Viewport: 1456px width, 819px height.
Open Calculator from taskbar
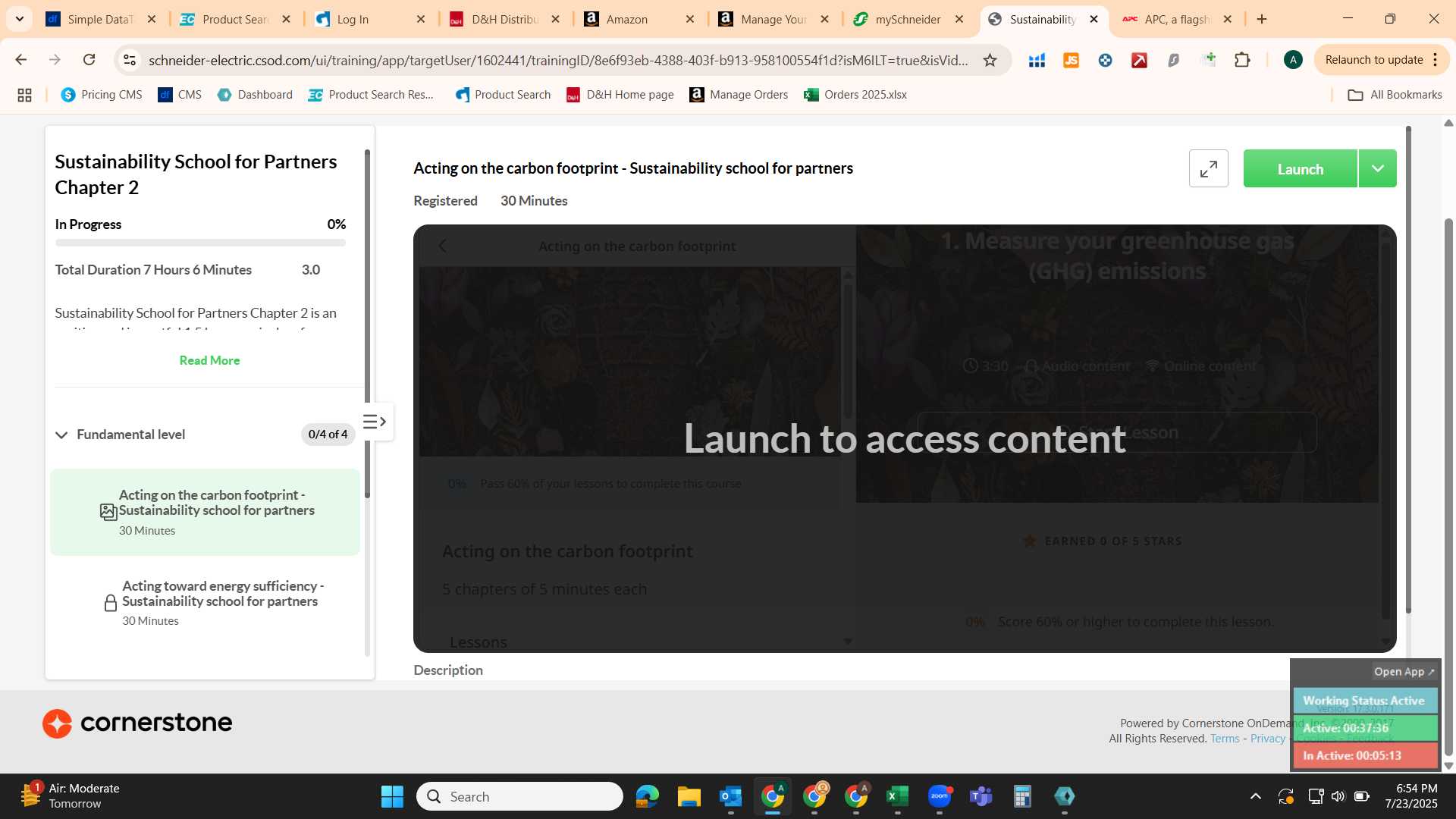1022,796
